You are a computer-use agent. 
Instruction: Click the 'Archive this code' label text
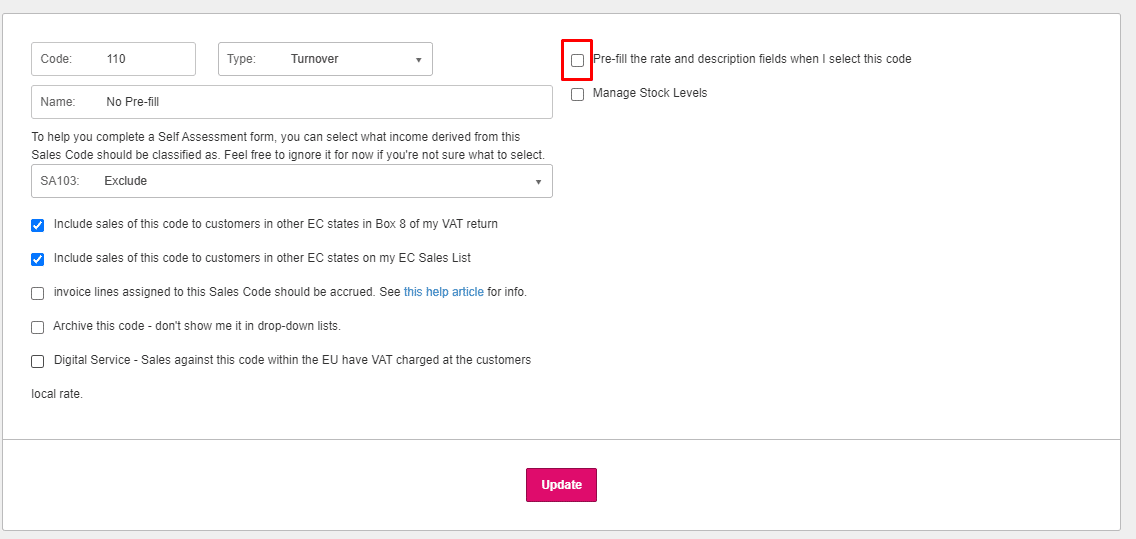click(197, 326)
